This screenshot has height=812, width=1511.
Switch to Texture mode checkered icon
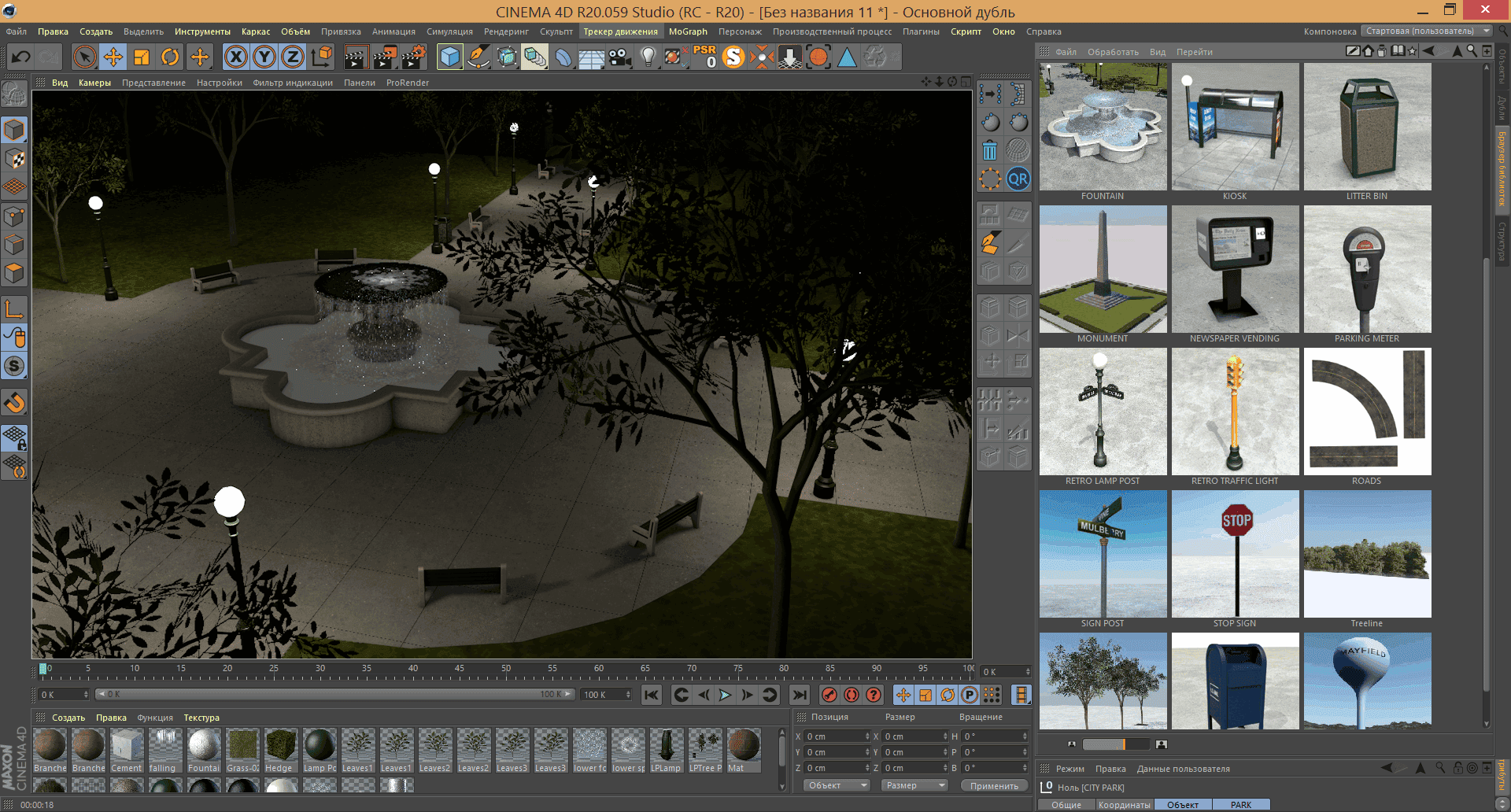click(14, 158)
